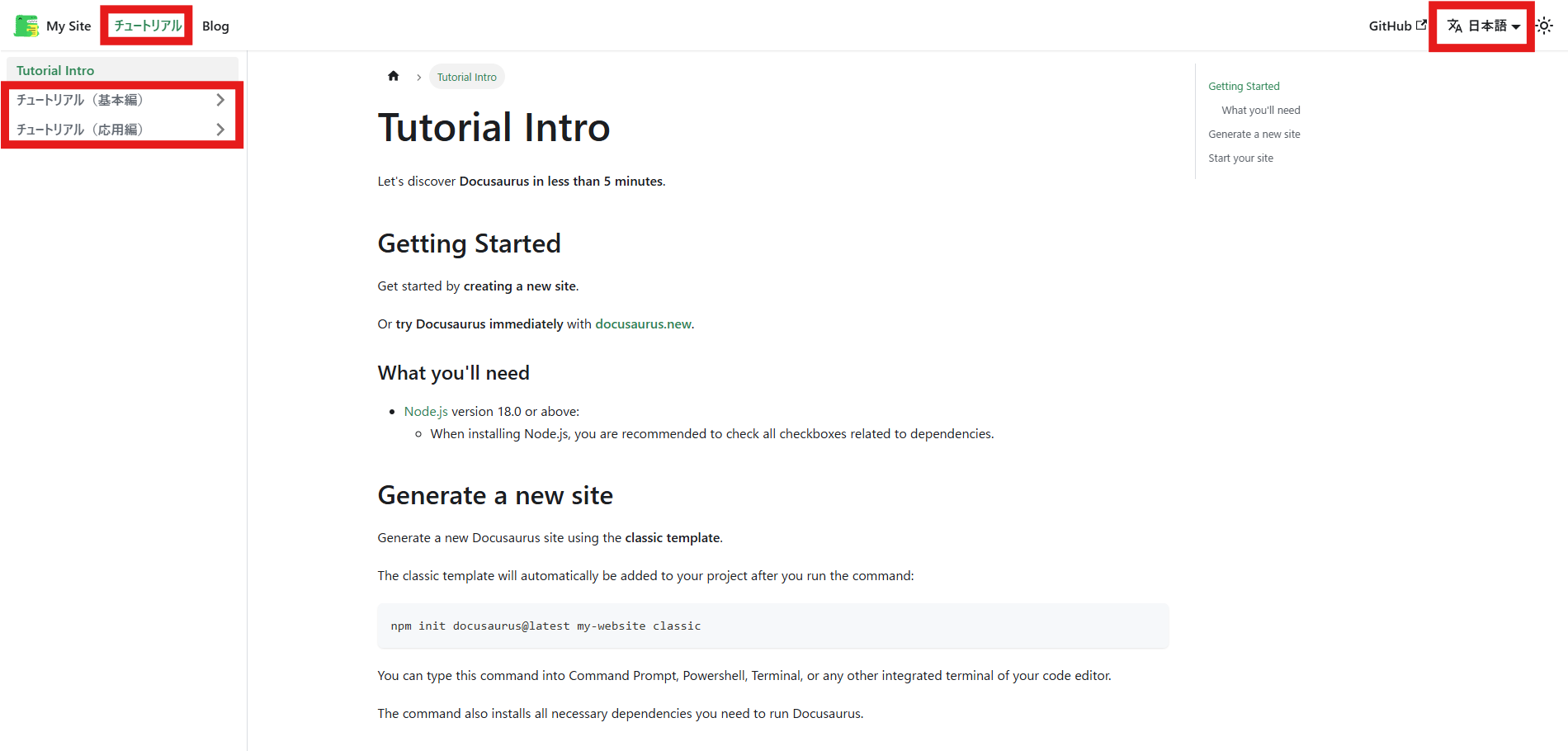Go to Generate a new site section

click(x=1254, y=134)
